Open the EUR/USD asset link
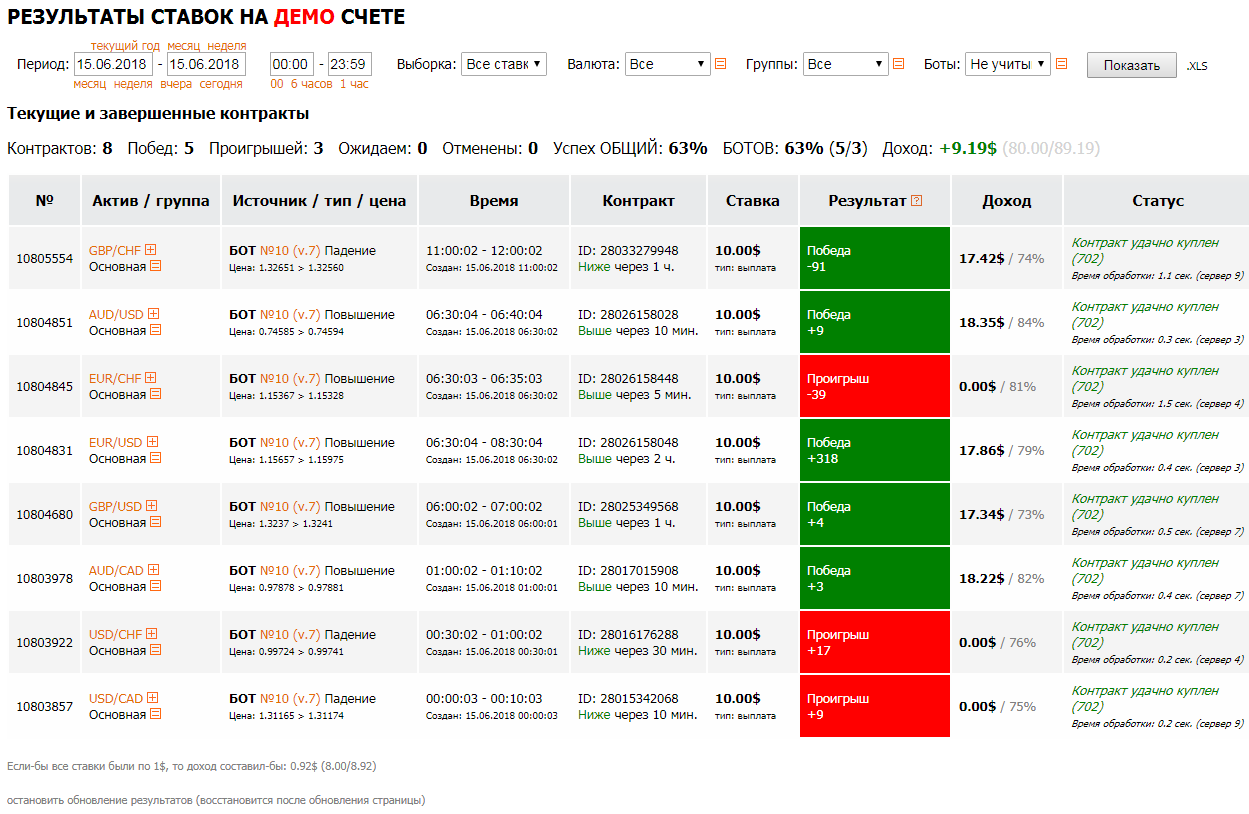Viewport: 1249px width, 814px height. (x=116, y=443)
